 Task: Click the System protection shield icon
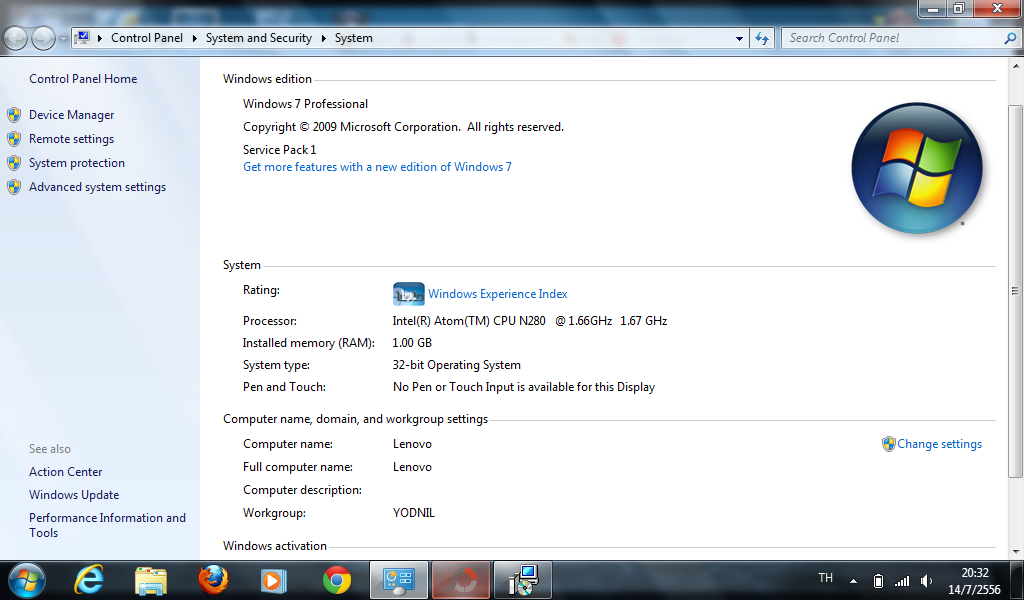coord(14,163)
